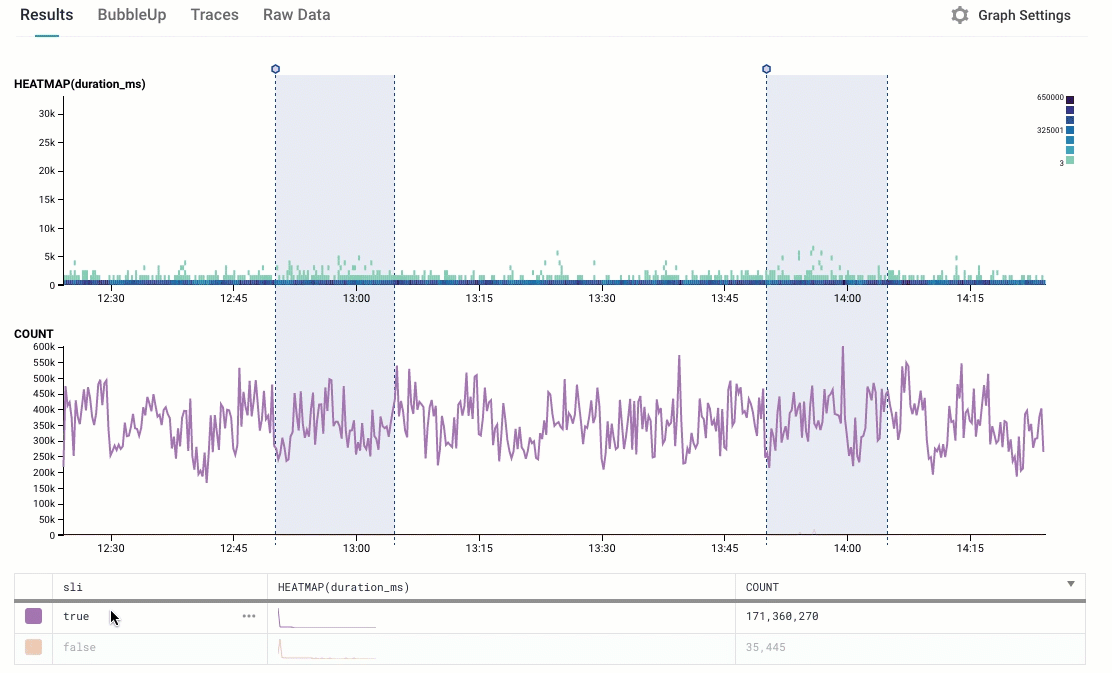Image resolution: width=1112 pixels, height=673 pixels.
Task: Click the lightest heatmap legend square labeled 3
Action: coord(1070,160)
